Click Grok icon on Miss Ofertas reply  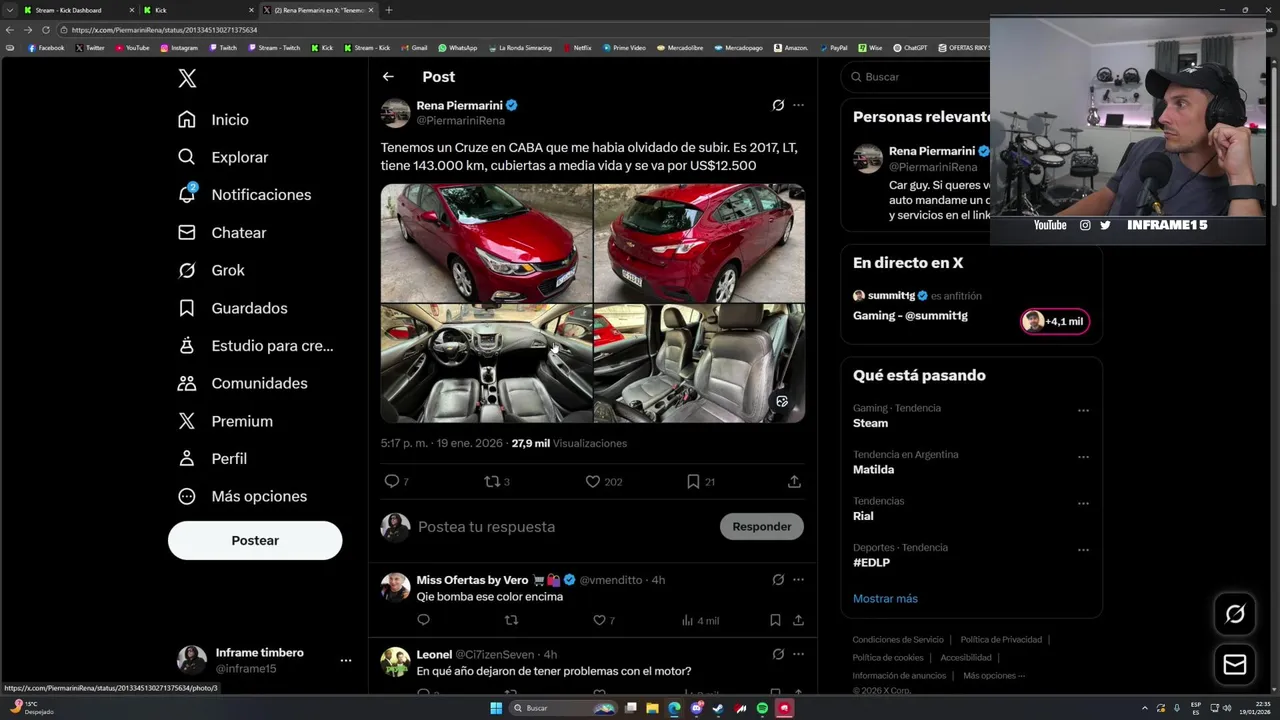[x=778, y=580]
